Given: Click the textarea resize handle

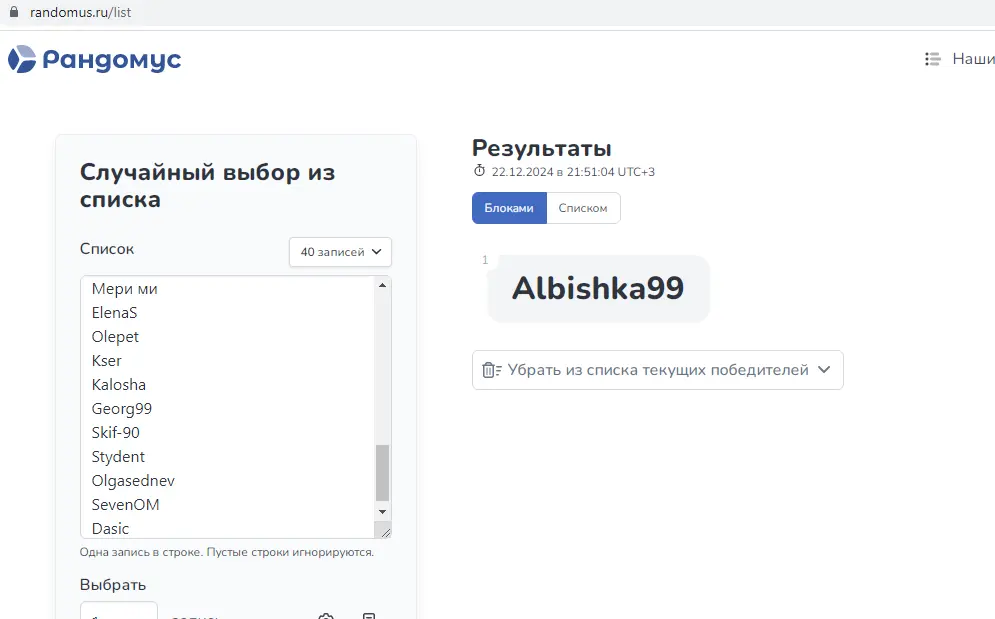Looking at the screenshot, I should pos(385,532).
